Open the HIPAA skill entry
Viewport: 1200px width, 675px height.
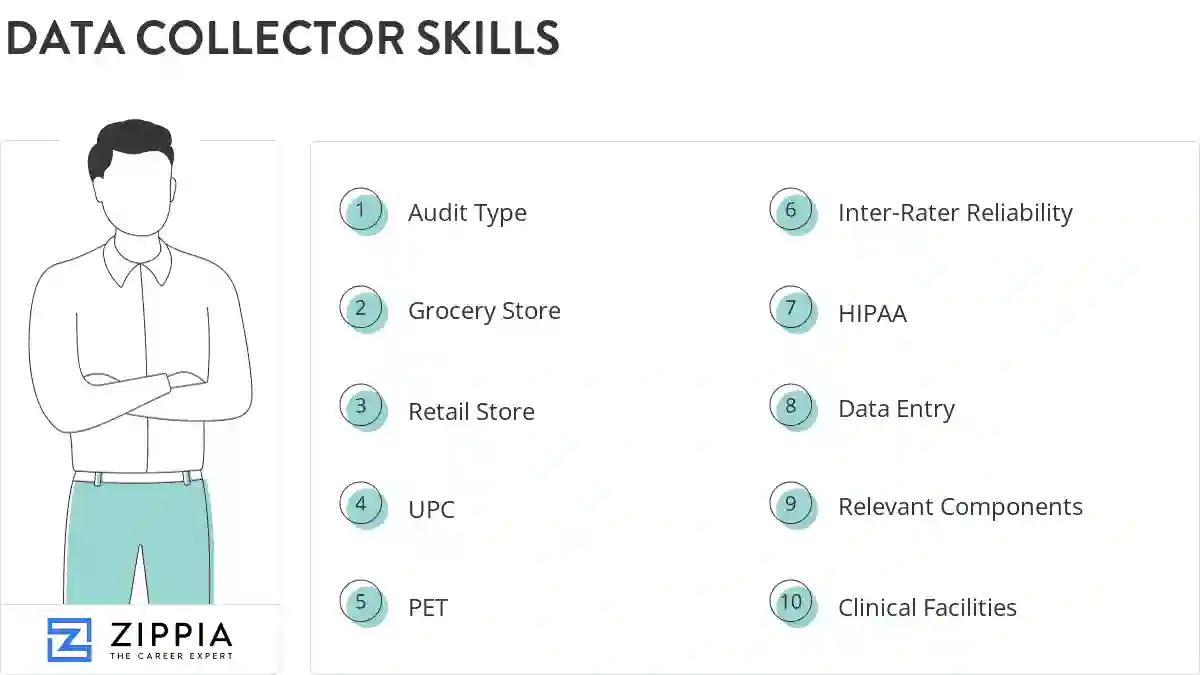(x=872, y=314)
